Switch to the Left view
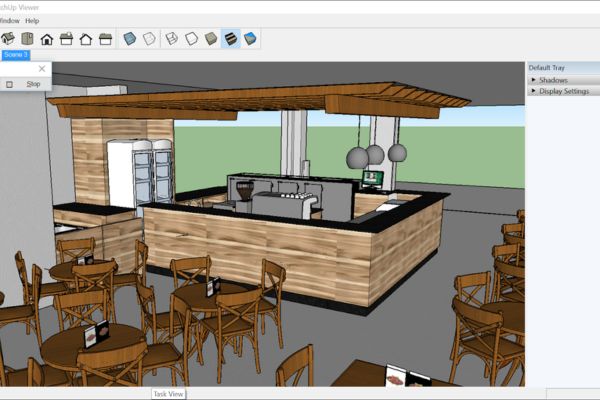Image resolution: width=600 pixels, height=400 pixels. click(x=105, y=39)
